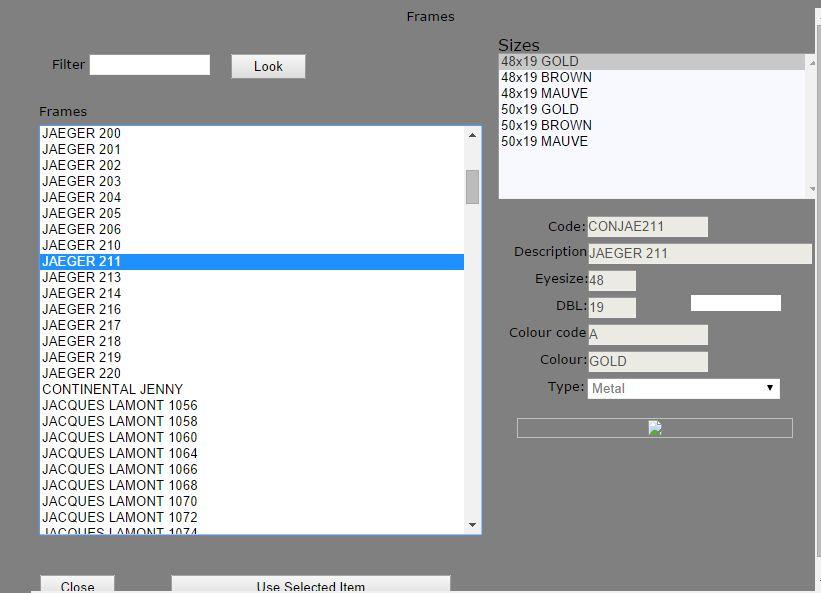
Task: Select JAEGER 201 in Frames list
Action: coord(252,150)
